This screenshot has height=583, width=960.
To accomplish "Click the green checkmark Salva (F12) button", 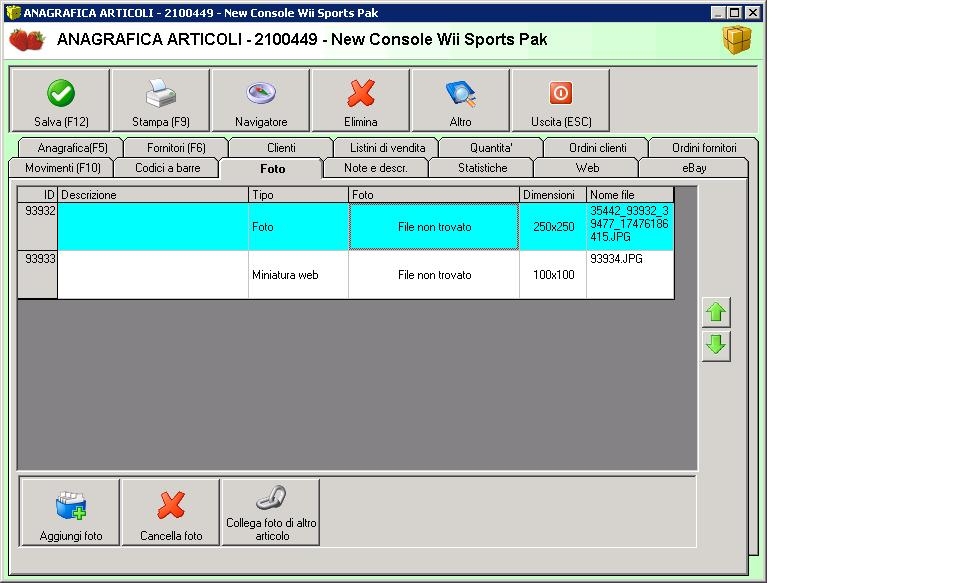I will [61, 100].
